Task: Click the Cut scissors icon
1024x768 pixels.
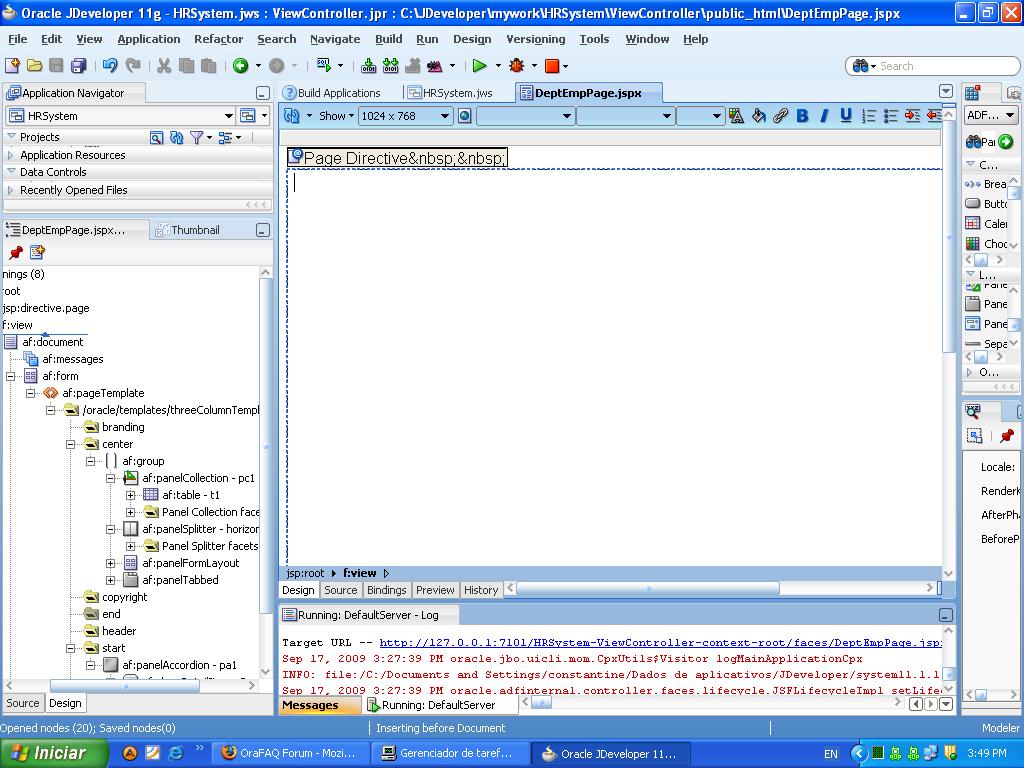Action: tap(163, 66)
